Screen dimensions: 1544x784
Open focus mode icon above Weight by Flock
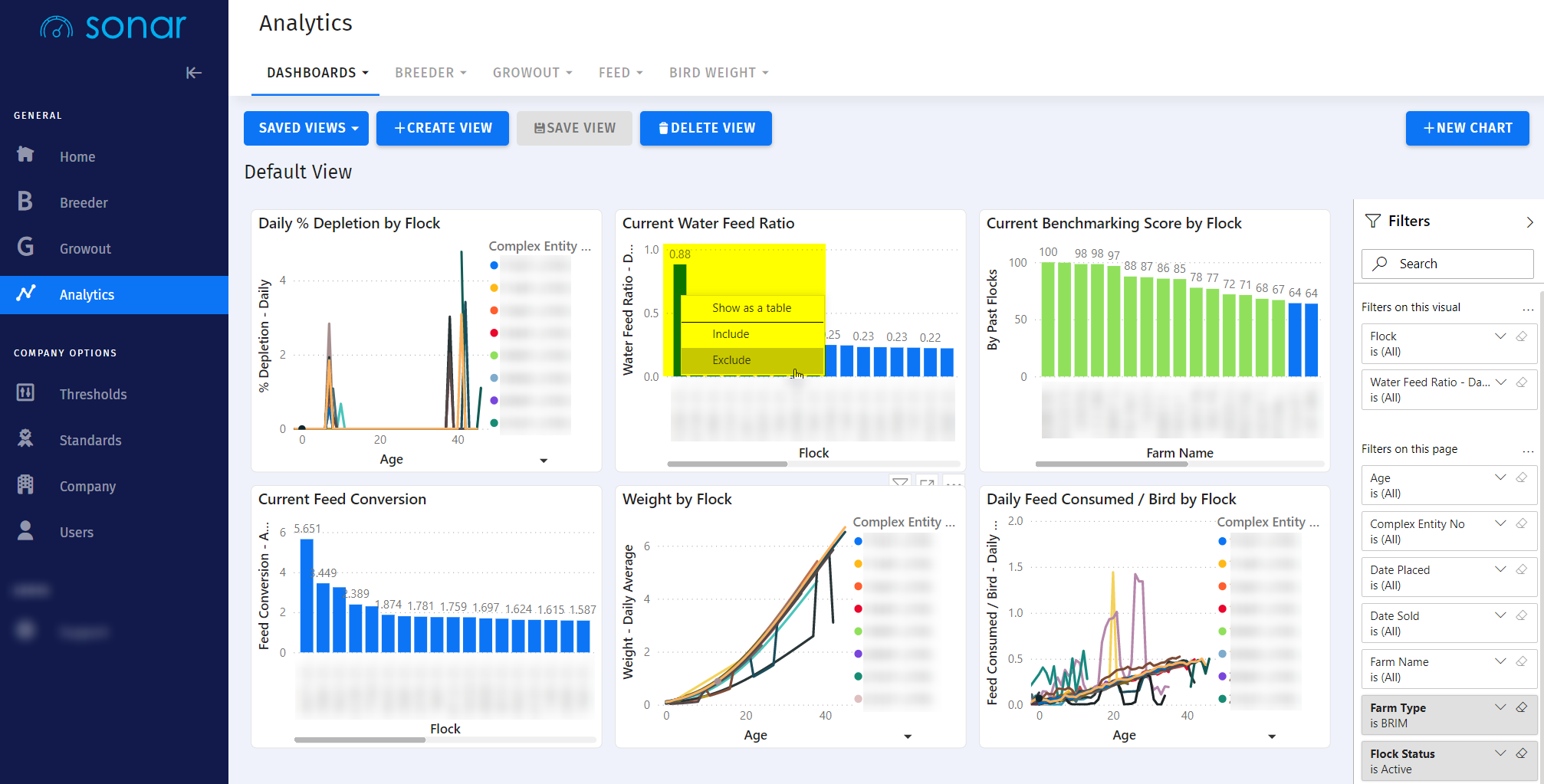[x=927, y=482]
